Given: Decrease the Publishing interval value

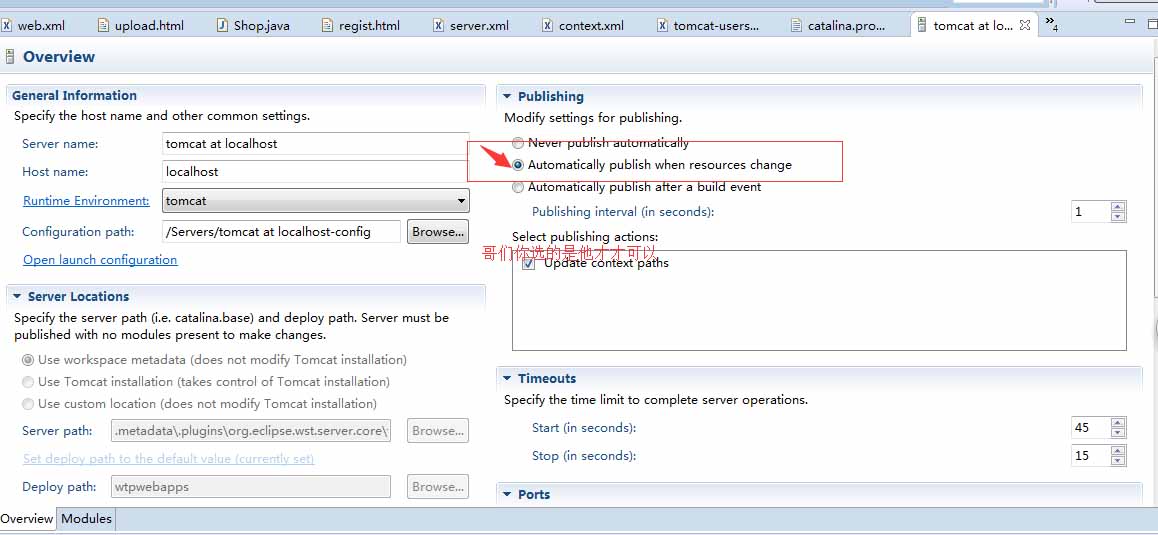Looking at the screenshot, I should pyautogui.click(x=1118, y=217).
